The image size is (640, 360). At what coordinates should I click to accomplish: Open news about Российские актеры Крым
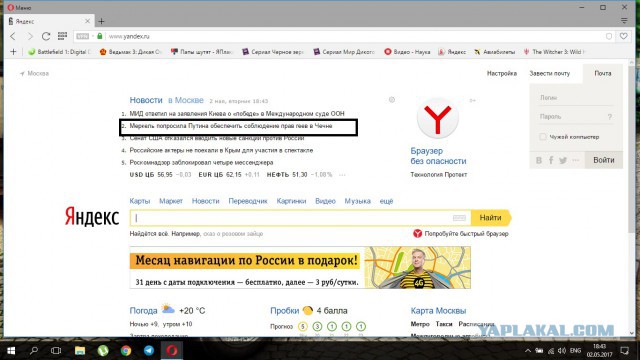[221, 150]
